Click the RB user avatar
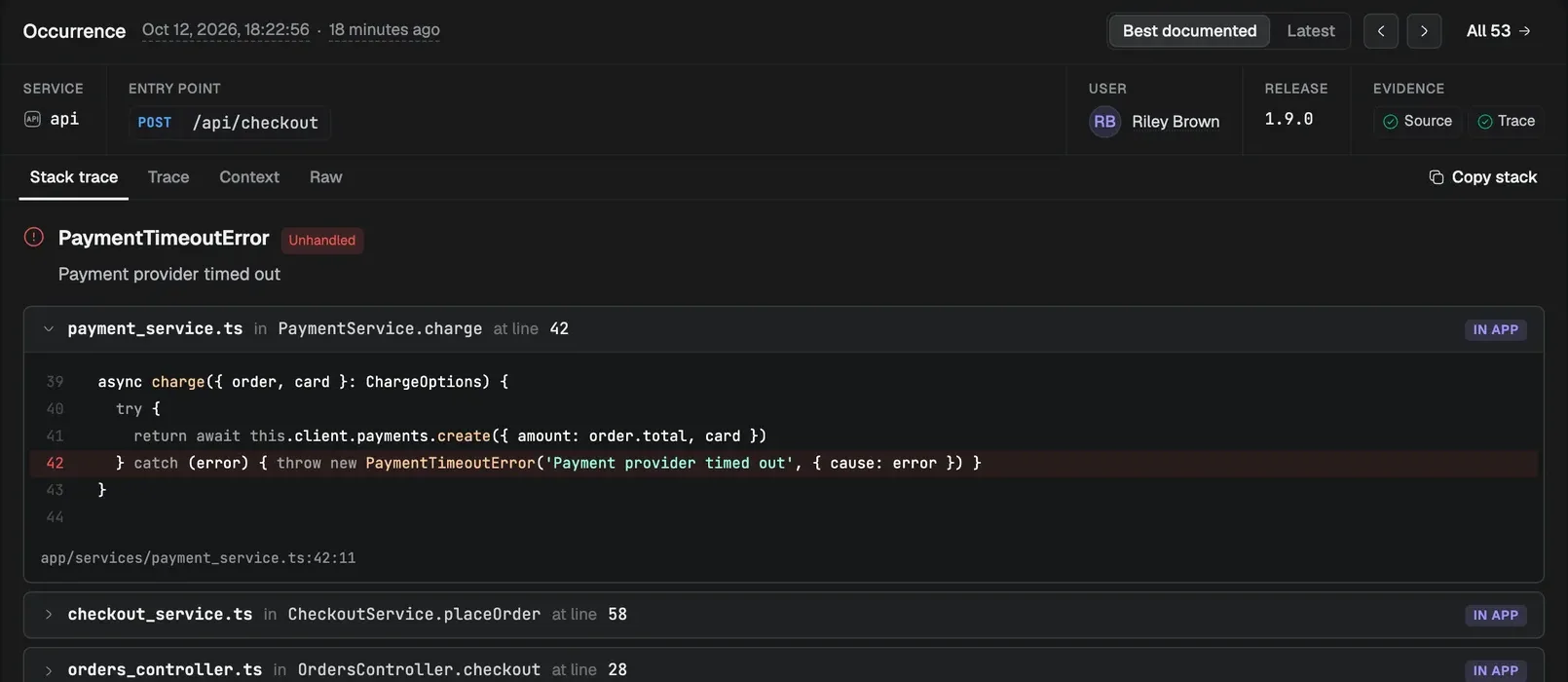The height and width of the screenshot is (682, 1568). [1104, 122]
